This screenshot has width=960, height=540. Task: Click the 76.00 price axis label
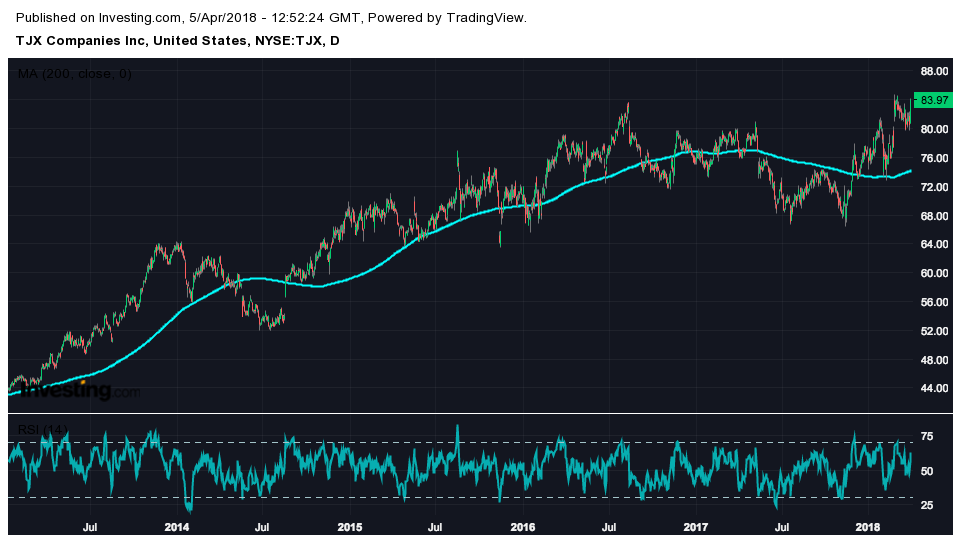[x=934, y=158]
